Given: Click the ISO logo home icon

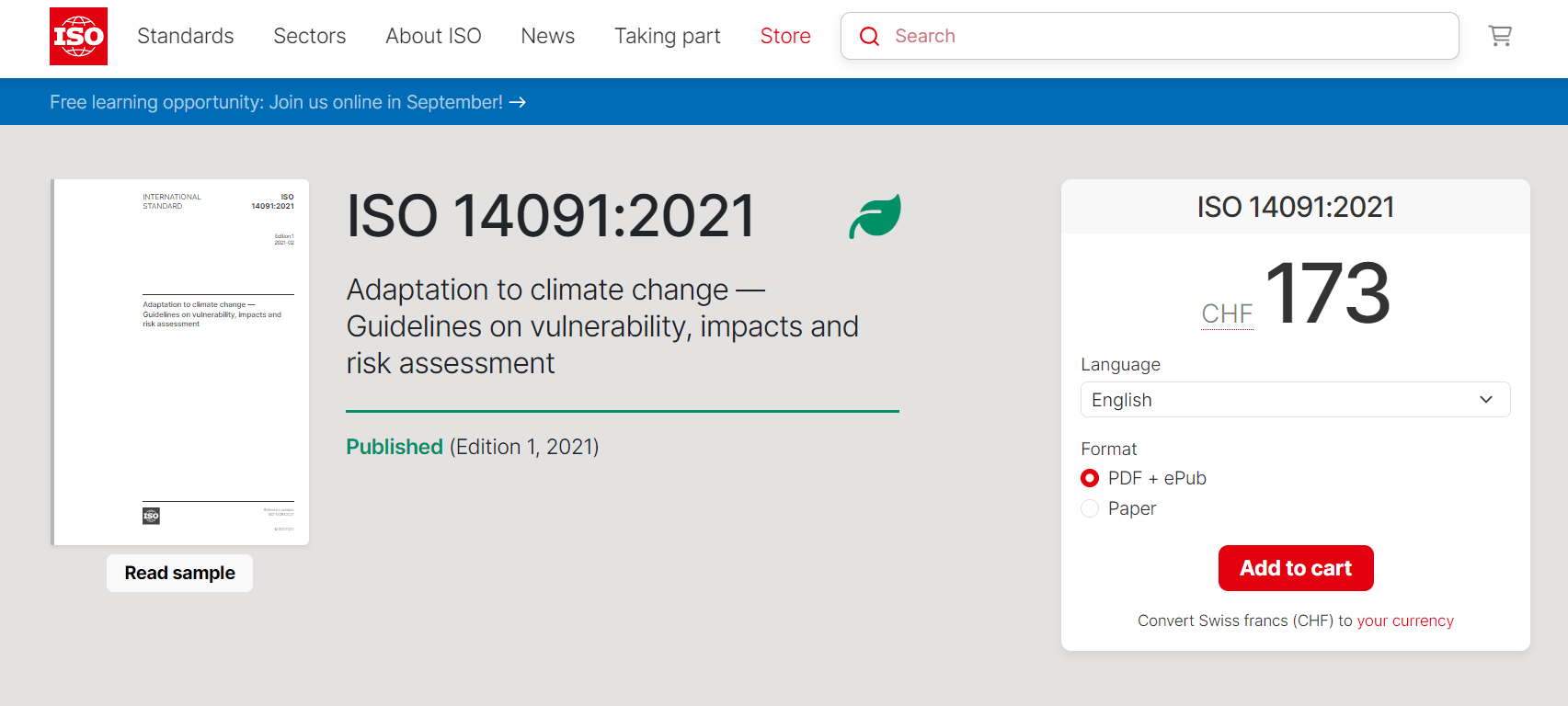Looking at the screenshot, I should coord(78,36).
